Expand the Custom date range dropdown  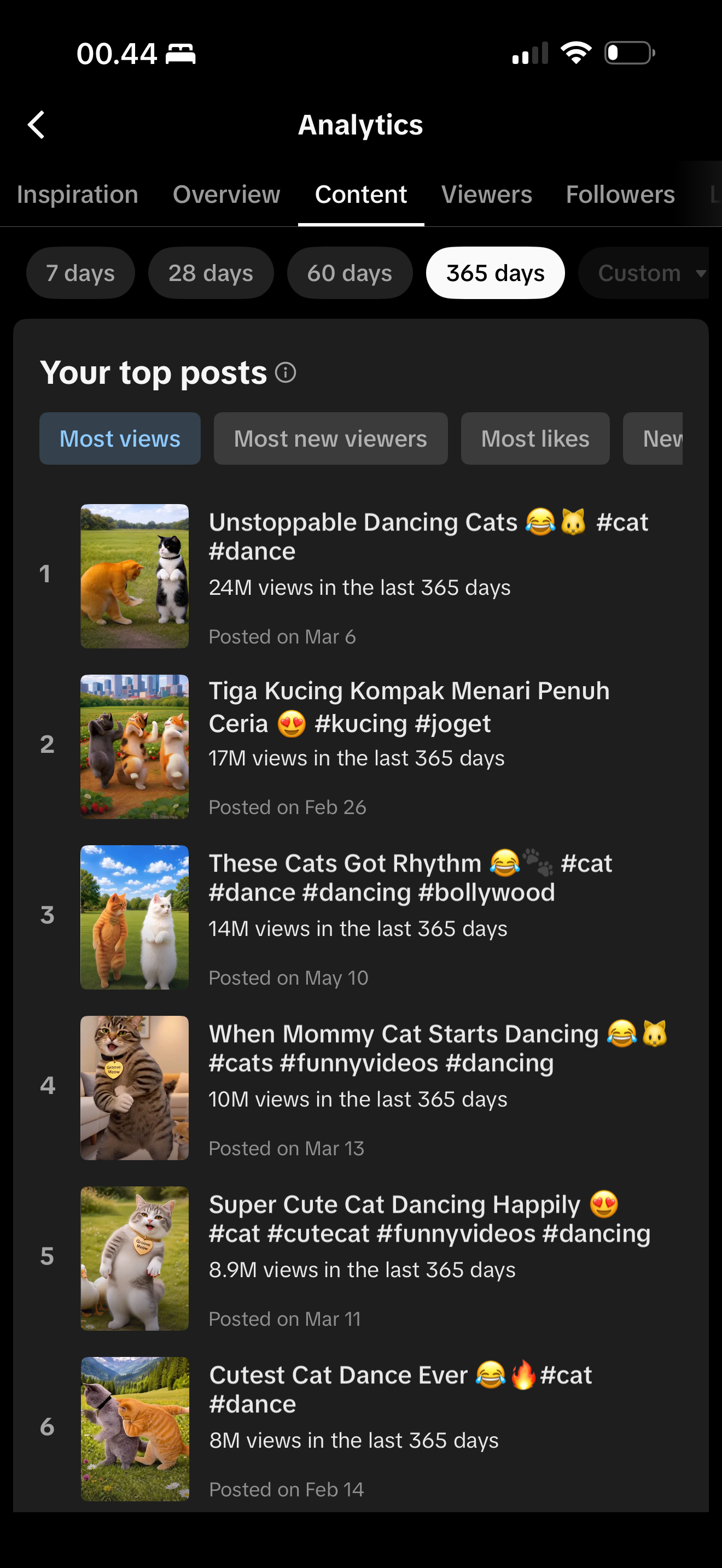(x=644, y=273)
